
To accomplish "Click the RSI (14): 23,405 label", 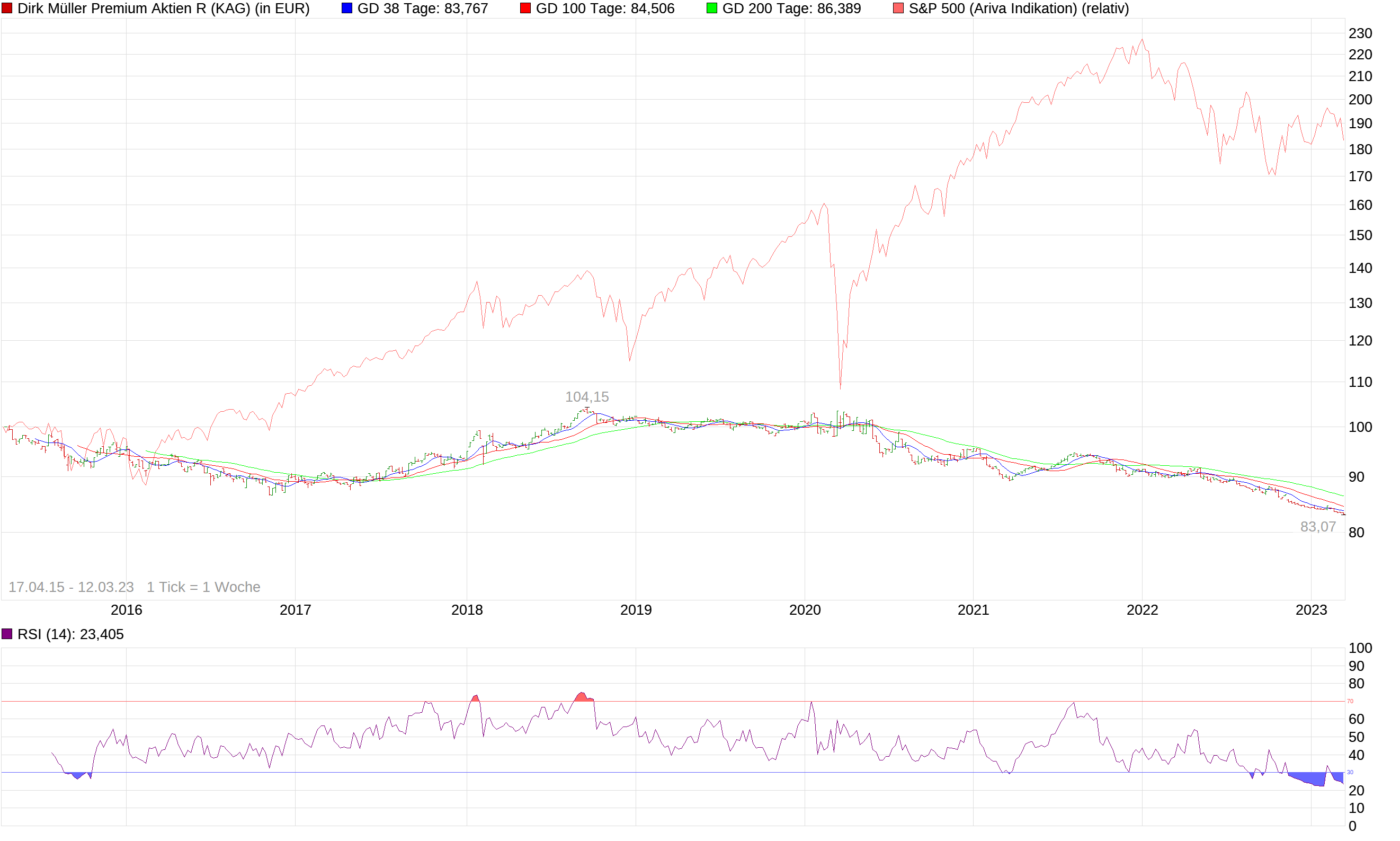I will click(70, 634).
